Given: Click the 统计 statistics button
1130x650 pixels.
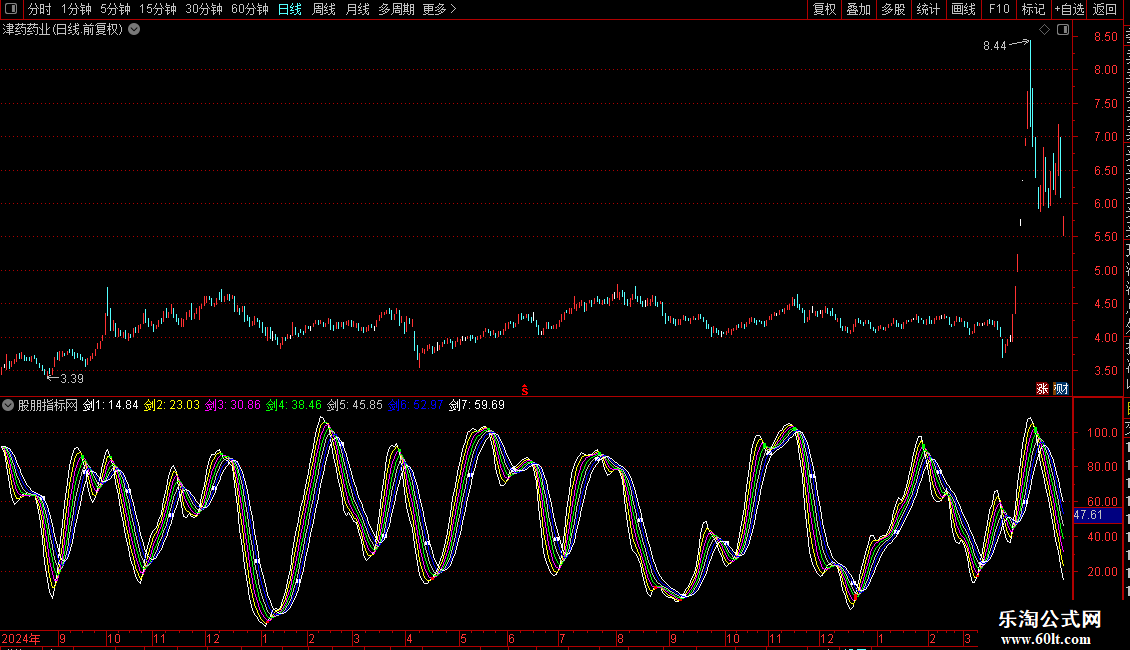Looking at the screenshot, I should (928, 9).
